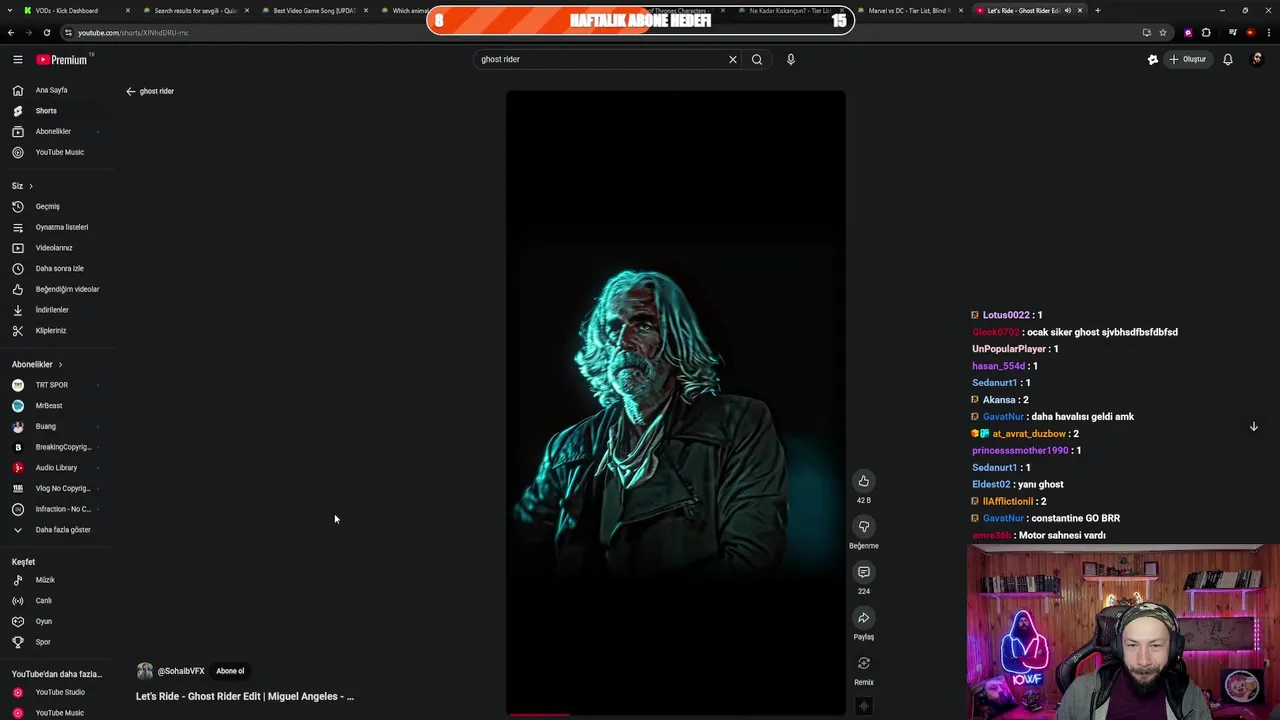
Task: Switch to Best Video Game Song tab
Action: click(314, 10)
